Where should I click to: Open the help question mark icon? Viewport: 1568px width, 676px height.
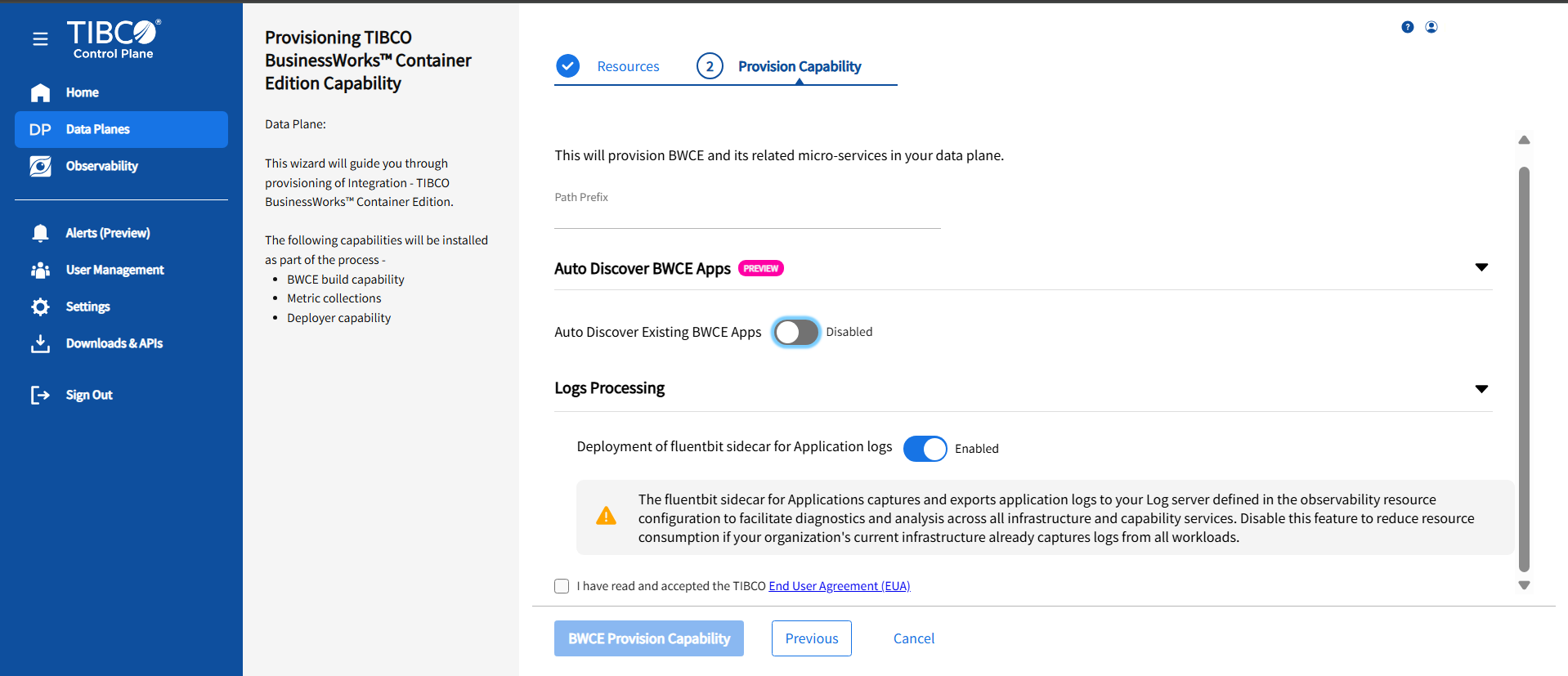coord(1407,27)
